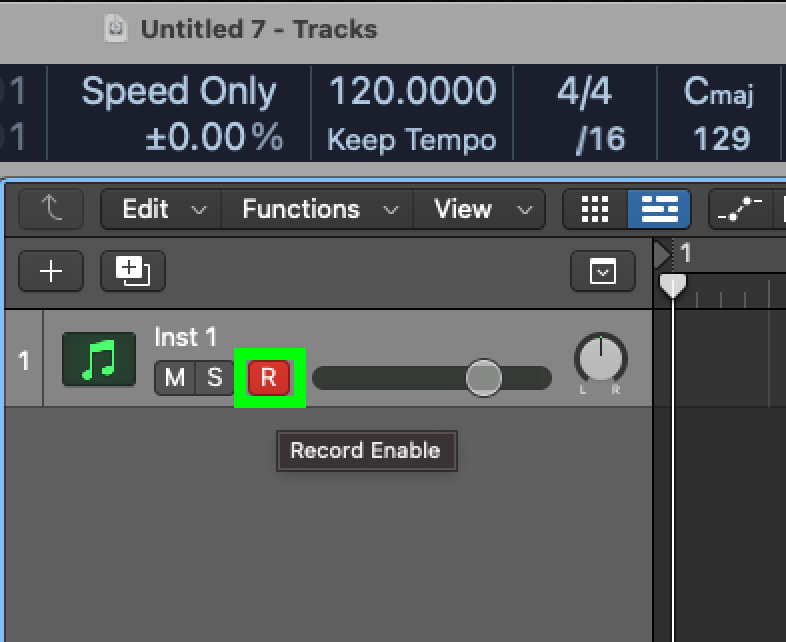The height and width of the screenshot is (642, 786).
Task: Mute the Inst 1 track
Action: click(174, 377)
